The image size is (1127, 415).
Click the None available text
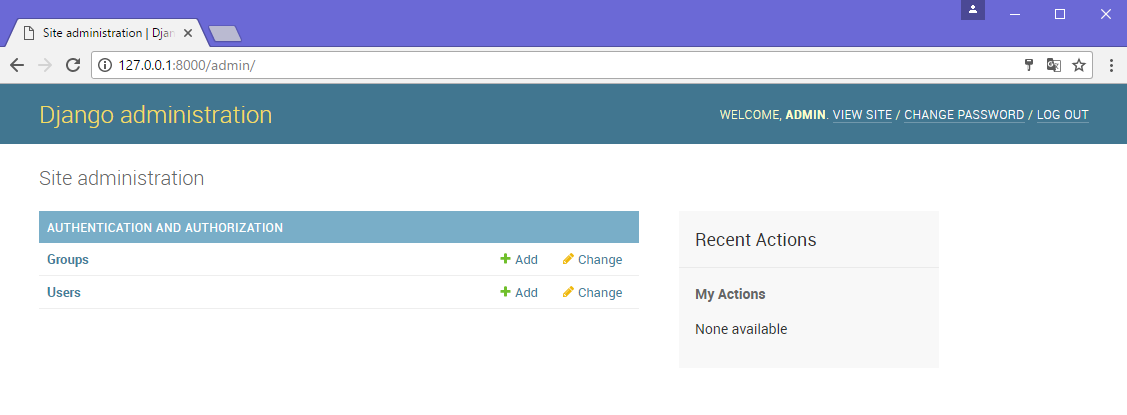click(741, 329)
